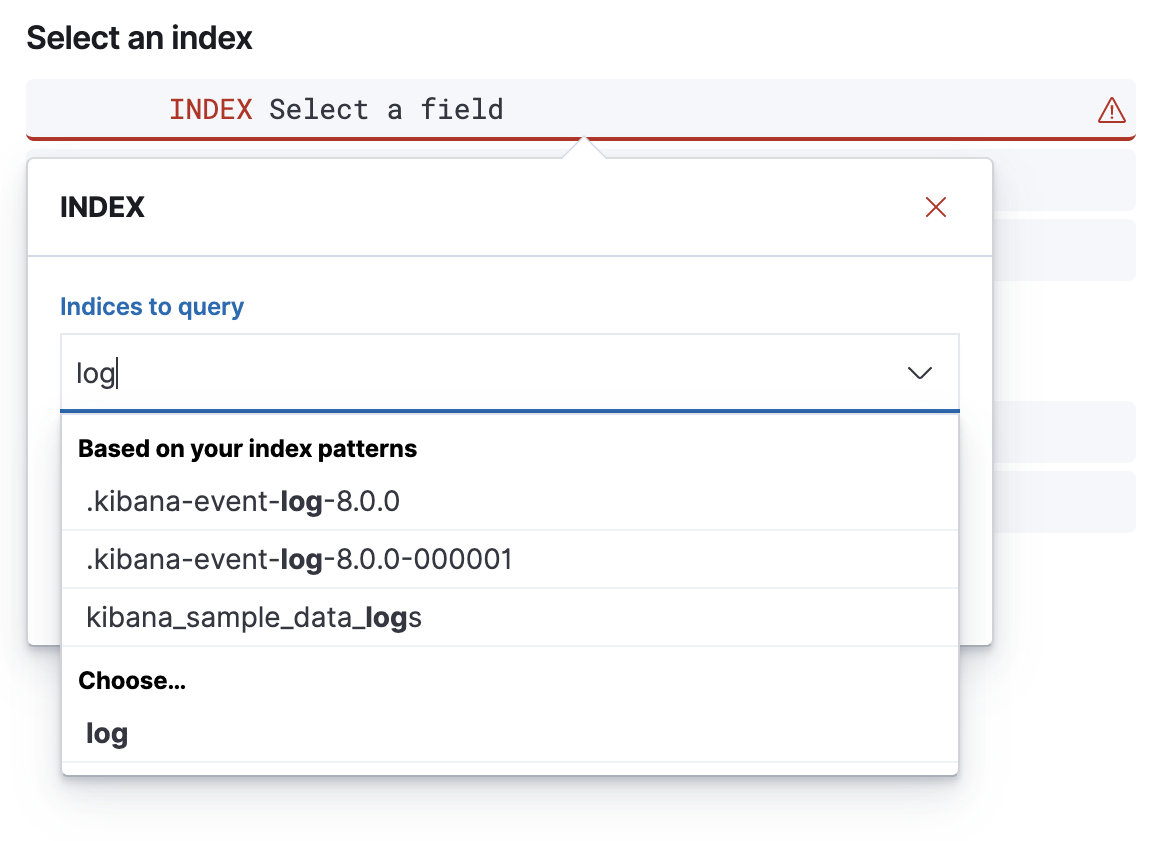
Task: Focus the index search input containing 'log'
Action: [x=300, y=372]
